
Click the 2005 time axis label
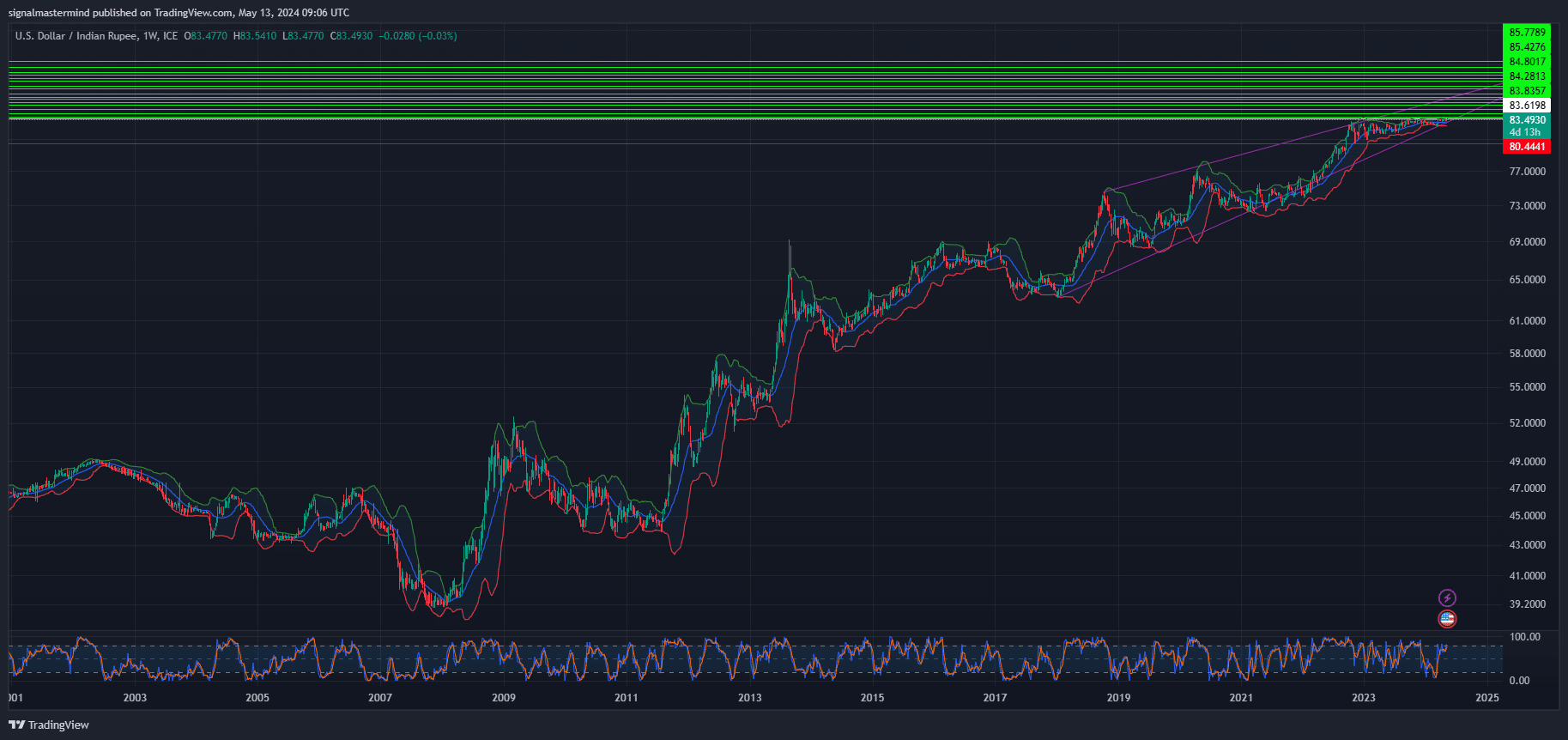[257, 698]
